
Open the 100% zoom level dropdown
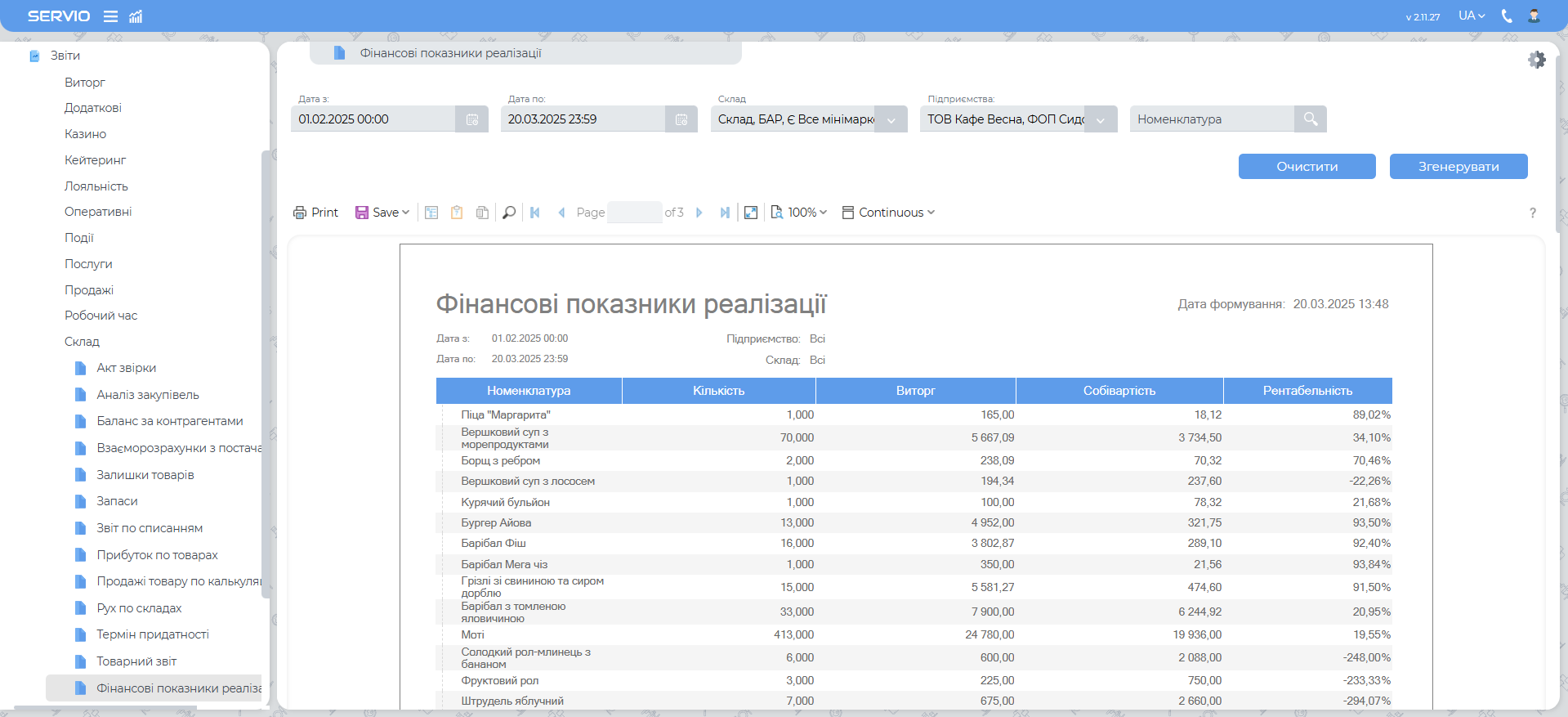(x=799, y=213)
